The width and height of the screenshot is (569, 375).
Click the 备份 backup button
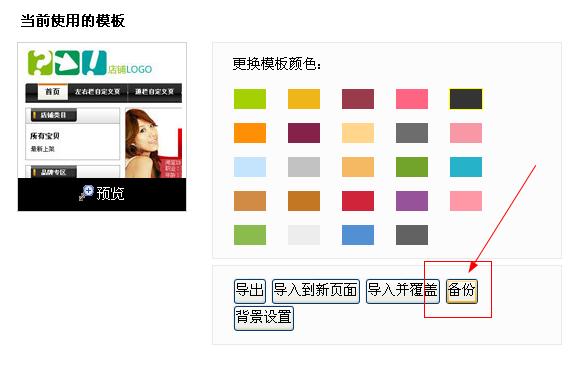(462, 291)
